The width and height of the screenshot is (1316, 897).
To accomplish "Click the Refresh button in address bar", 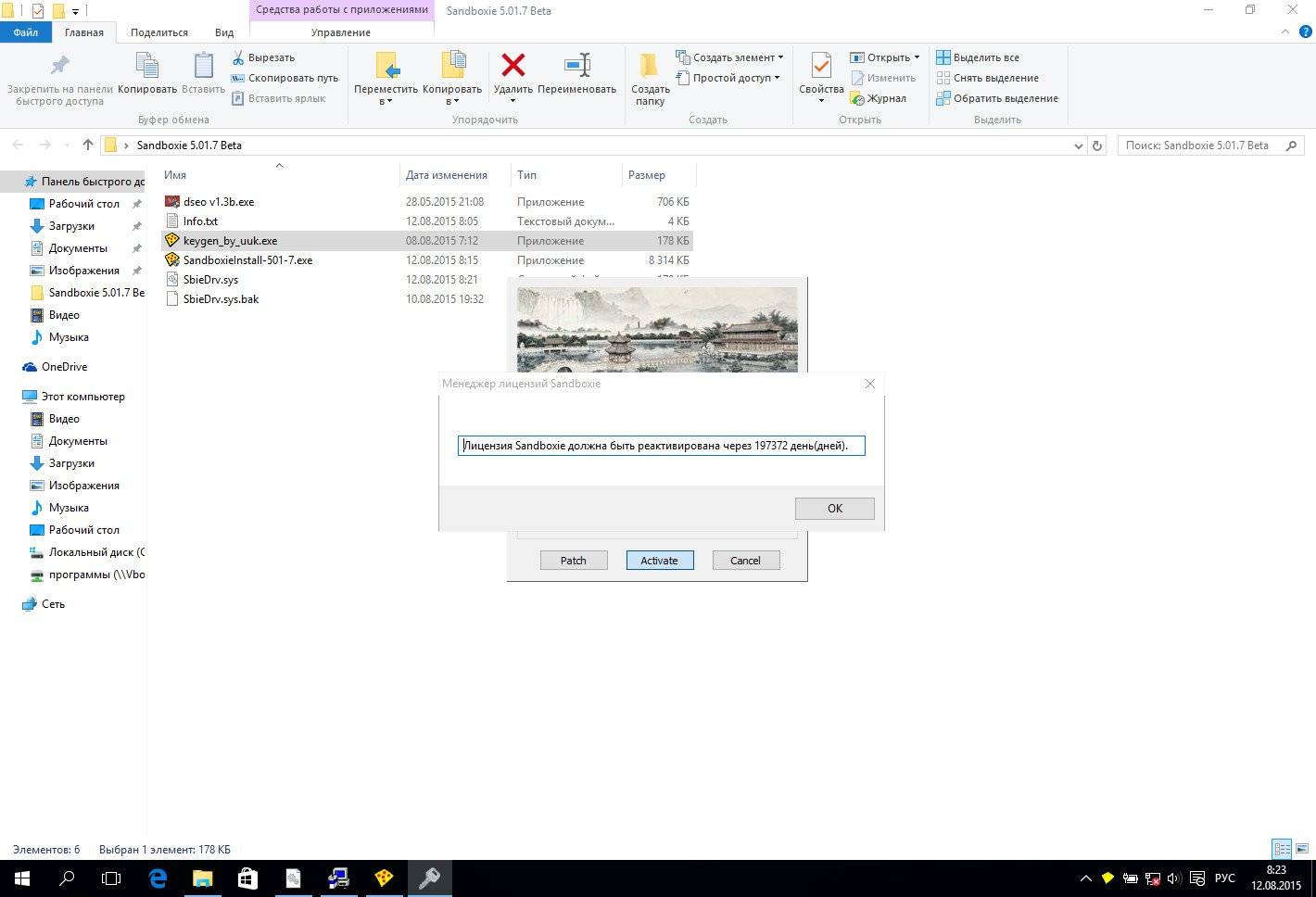I will [x=1097, y=145].
